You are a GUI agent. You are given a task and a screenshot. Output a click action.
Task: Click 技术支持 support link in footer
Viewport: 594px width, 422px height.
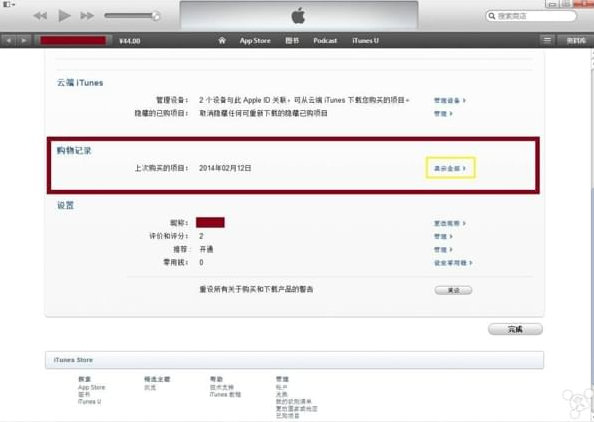click(x=222, y=387)
